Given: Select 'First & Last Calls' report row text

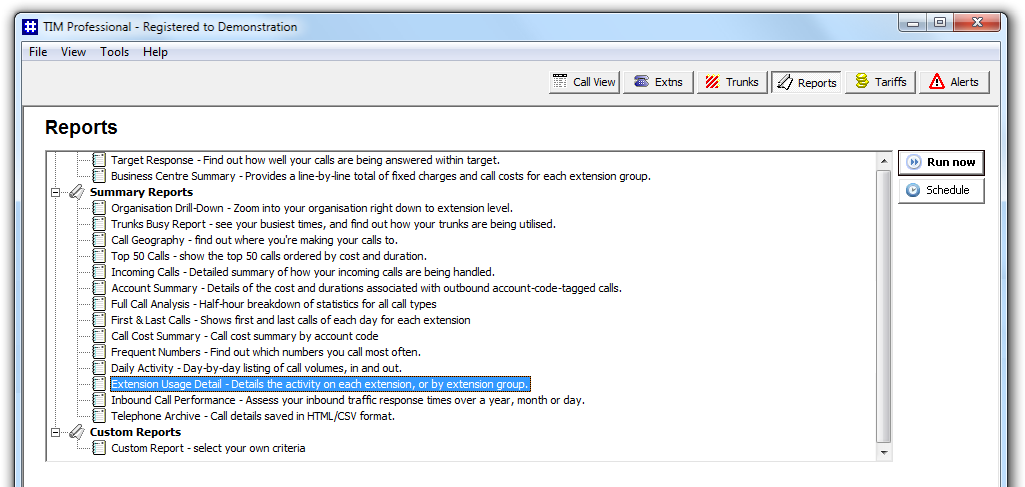Looking at the screenshot, I should [290, 320].
